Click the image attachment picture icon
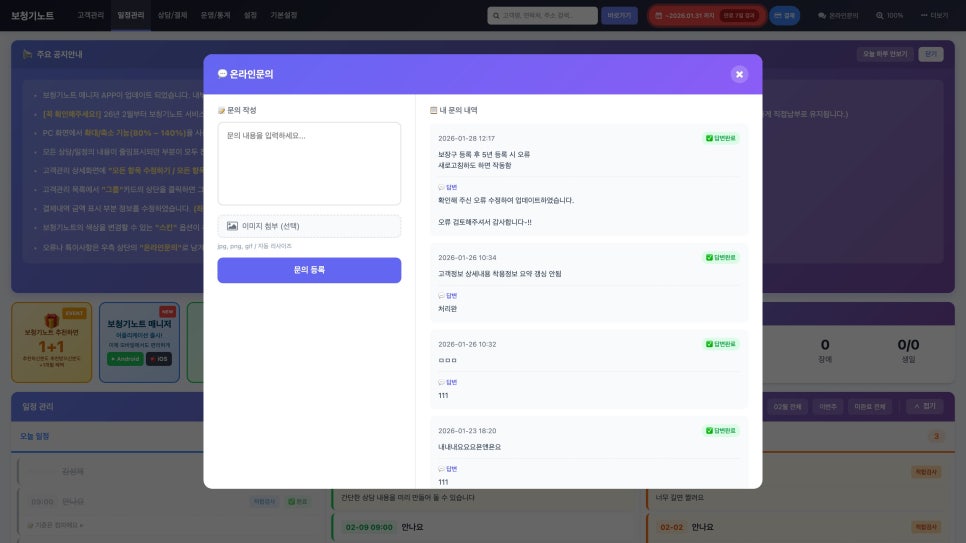The image size is (966, 543). tap(232, 226)
